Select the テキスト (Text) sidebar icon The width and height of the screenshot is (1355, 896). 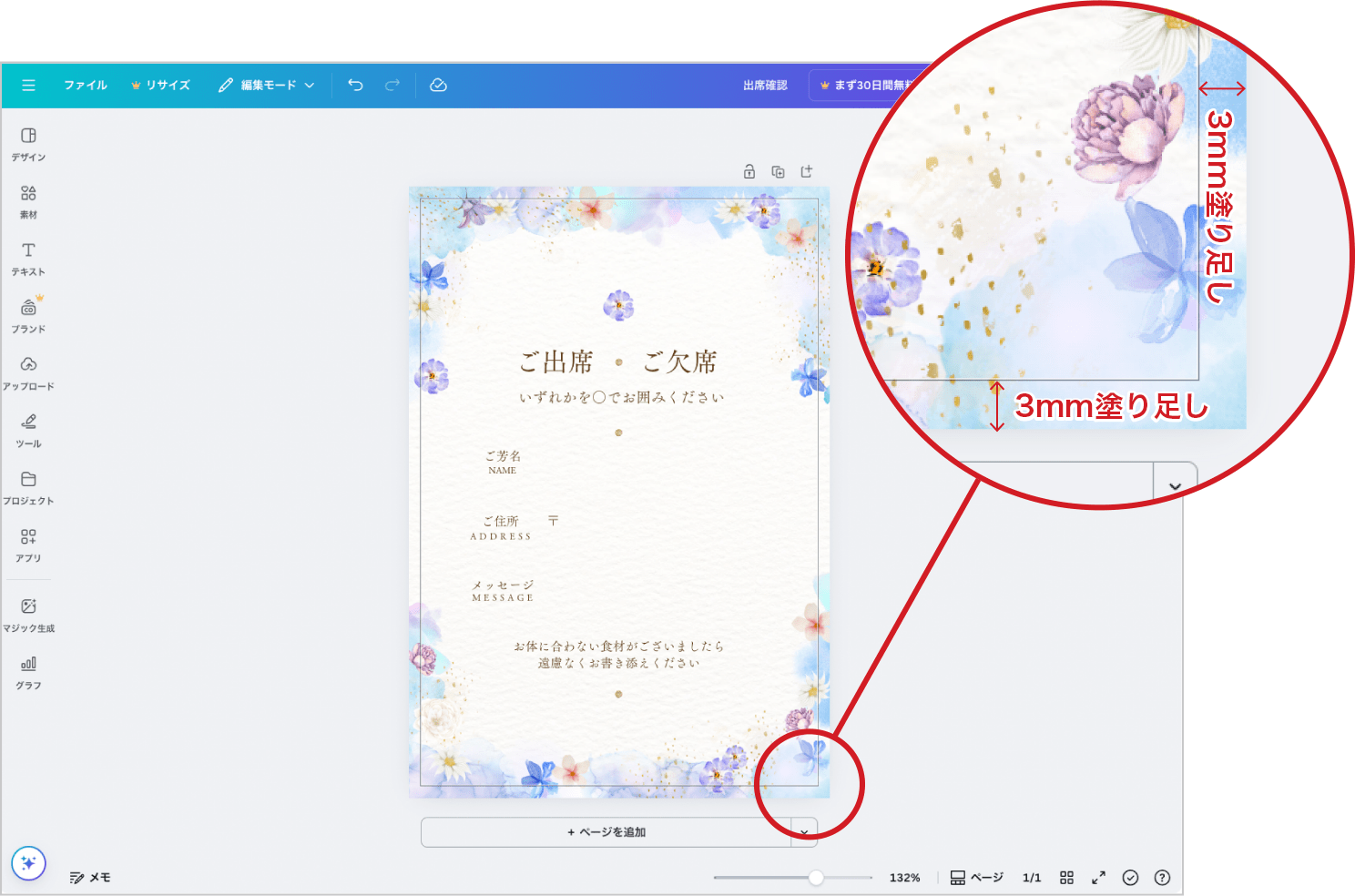pyautogui.click(x=28, y=258)
